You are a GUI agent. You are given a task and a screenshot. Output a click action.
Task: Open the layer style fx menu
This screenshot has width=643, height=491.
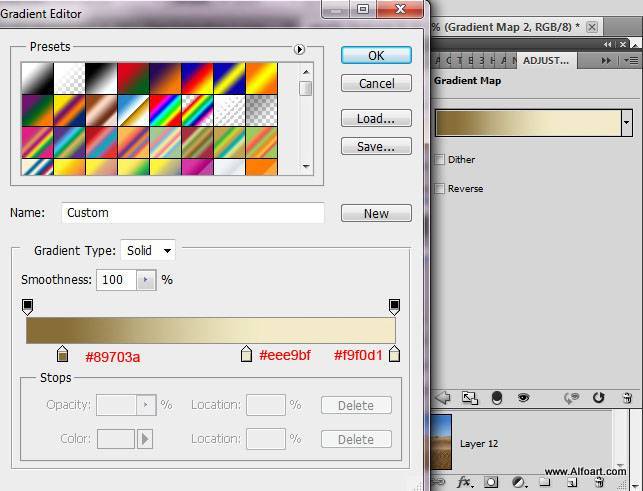click(465, 481)
